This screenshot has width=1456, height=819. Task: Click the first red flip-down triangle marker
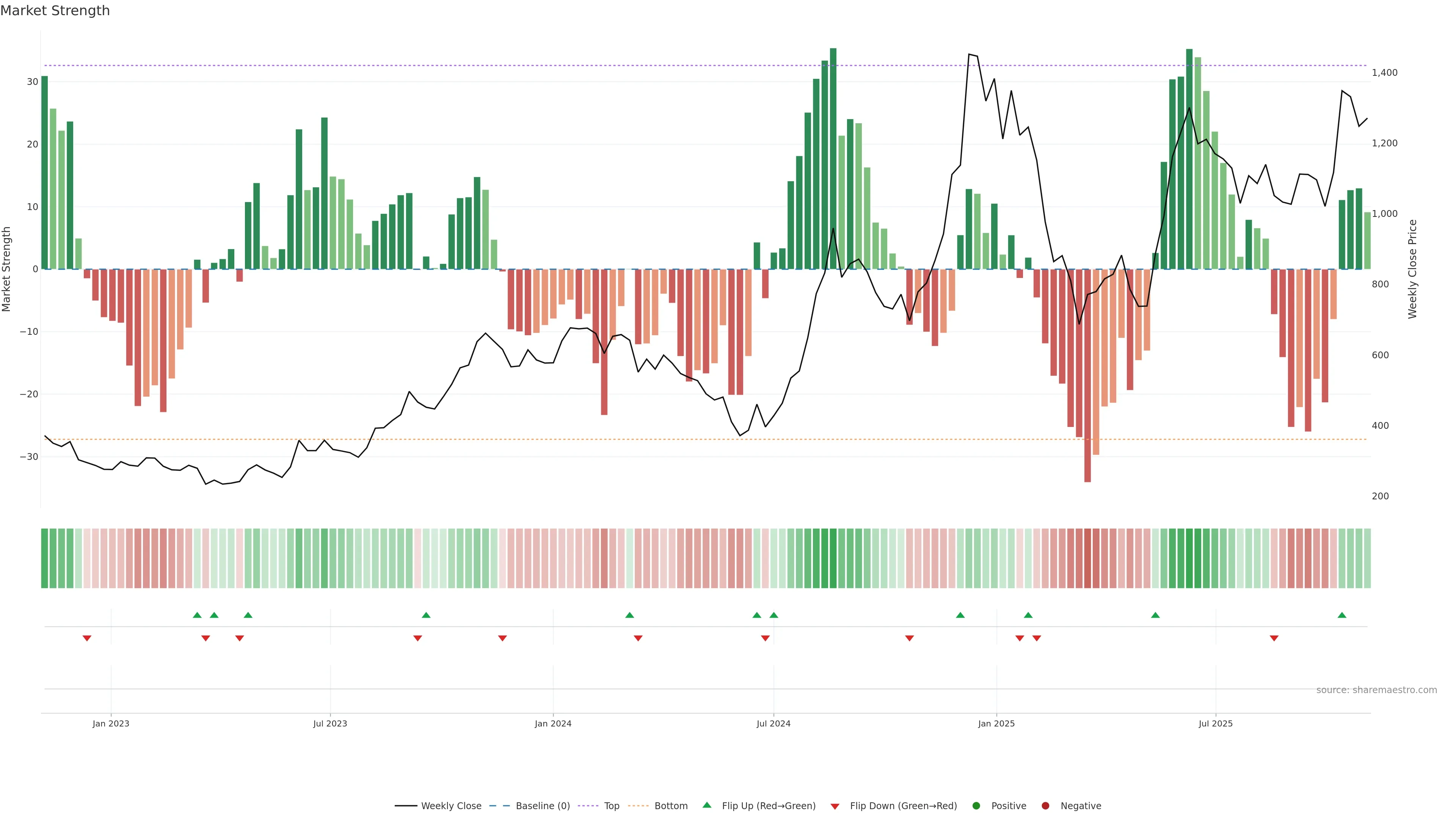click(87, 638)
